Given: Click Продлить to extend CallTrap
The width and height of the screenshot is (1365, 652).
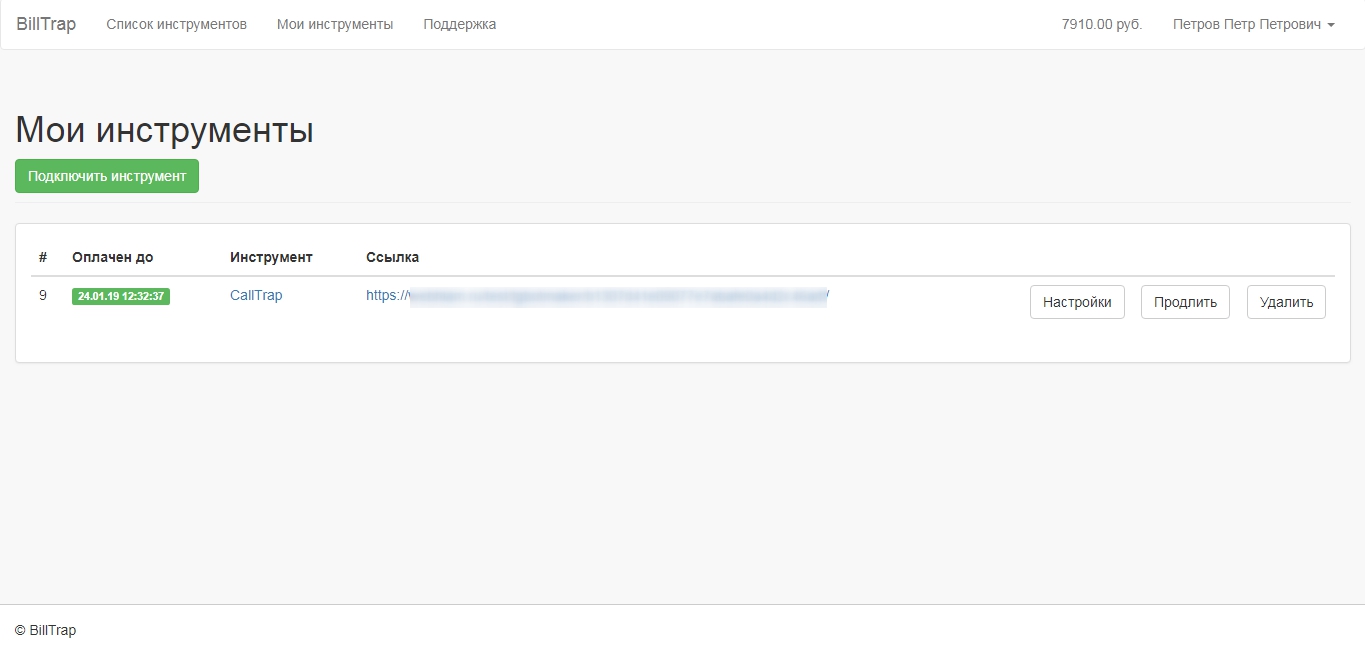Looking at the screenshot, I should pyautogui.click(x=1185, y=302).
